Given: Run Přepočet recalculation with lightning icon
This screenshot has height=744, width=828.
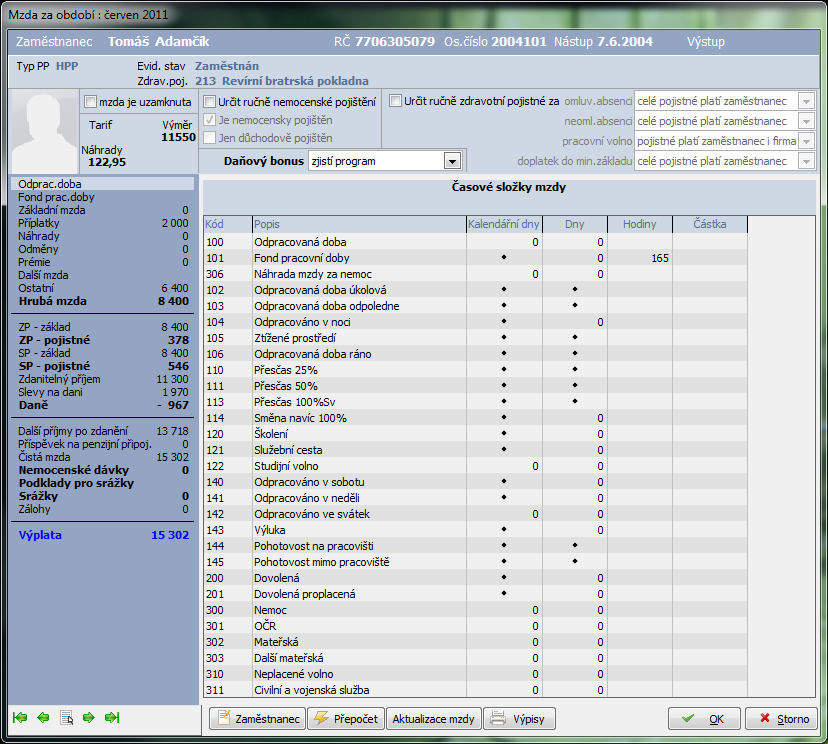Looking at the screenshot, I should [x=346, y=718].
